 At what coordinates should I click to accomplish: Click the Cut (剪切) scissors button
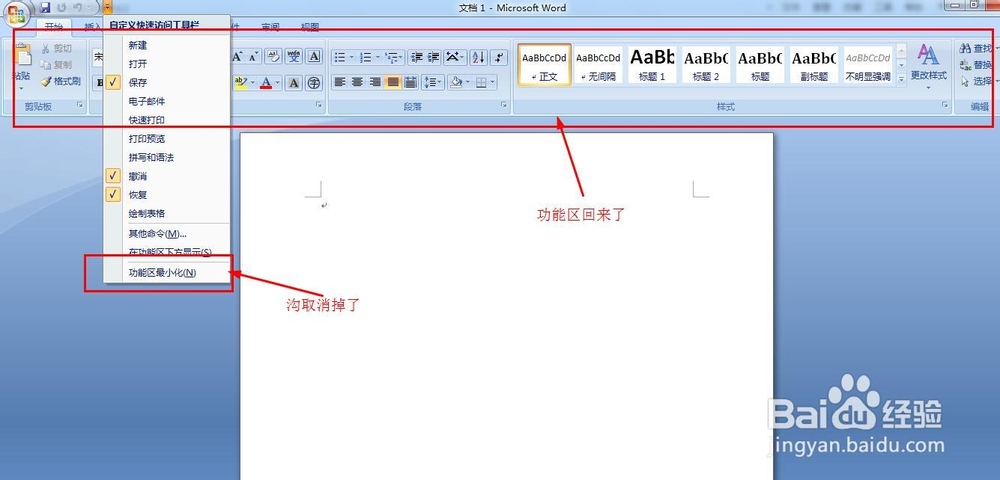click(57, 48)
